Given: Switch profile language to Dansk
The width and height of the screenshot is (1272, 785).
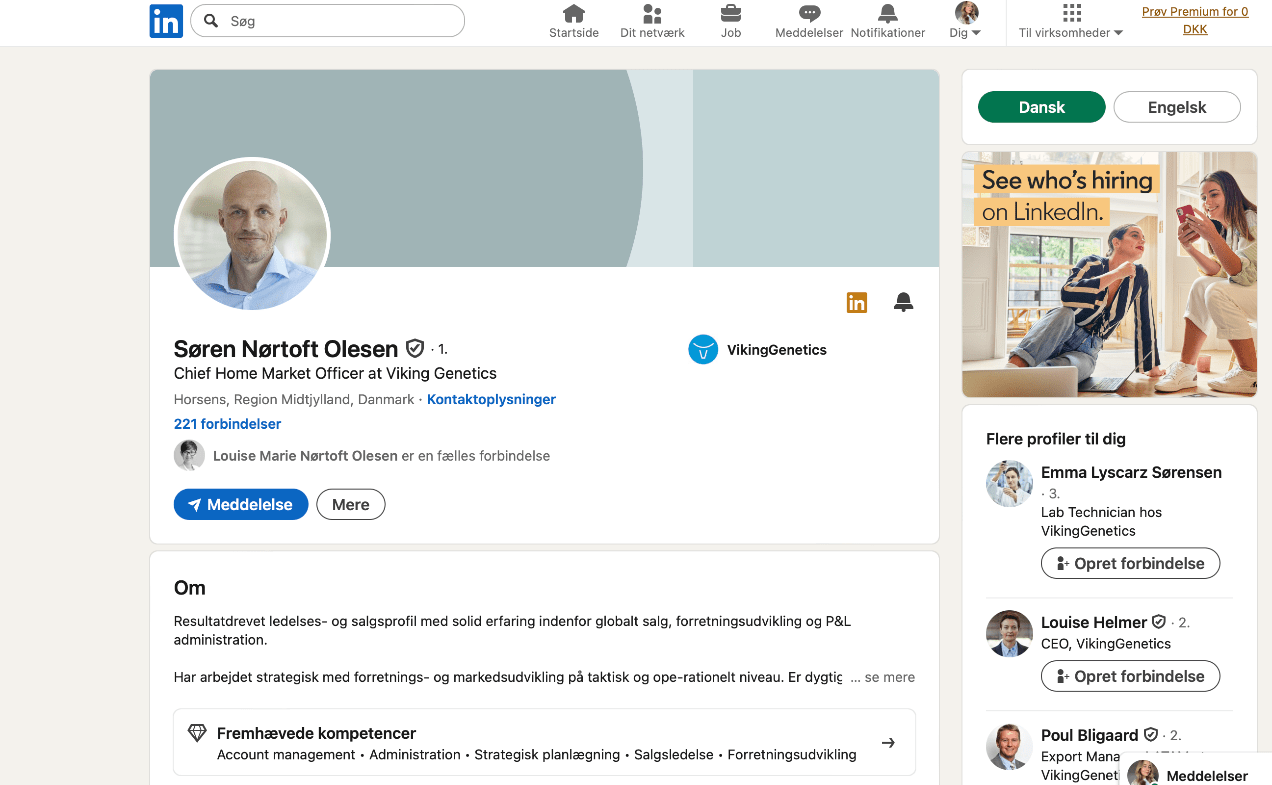Looking at the screenshot, I should click(x=1041, y=107).
